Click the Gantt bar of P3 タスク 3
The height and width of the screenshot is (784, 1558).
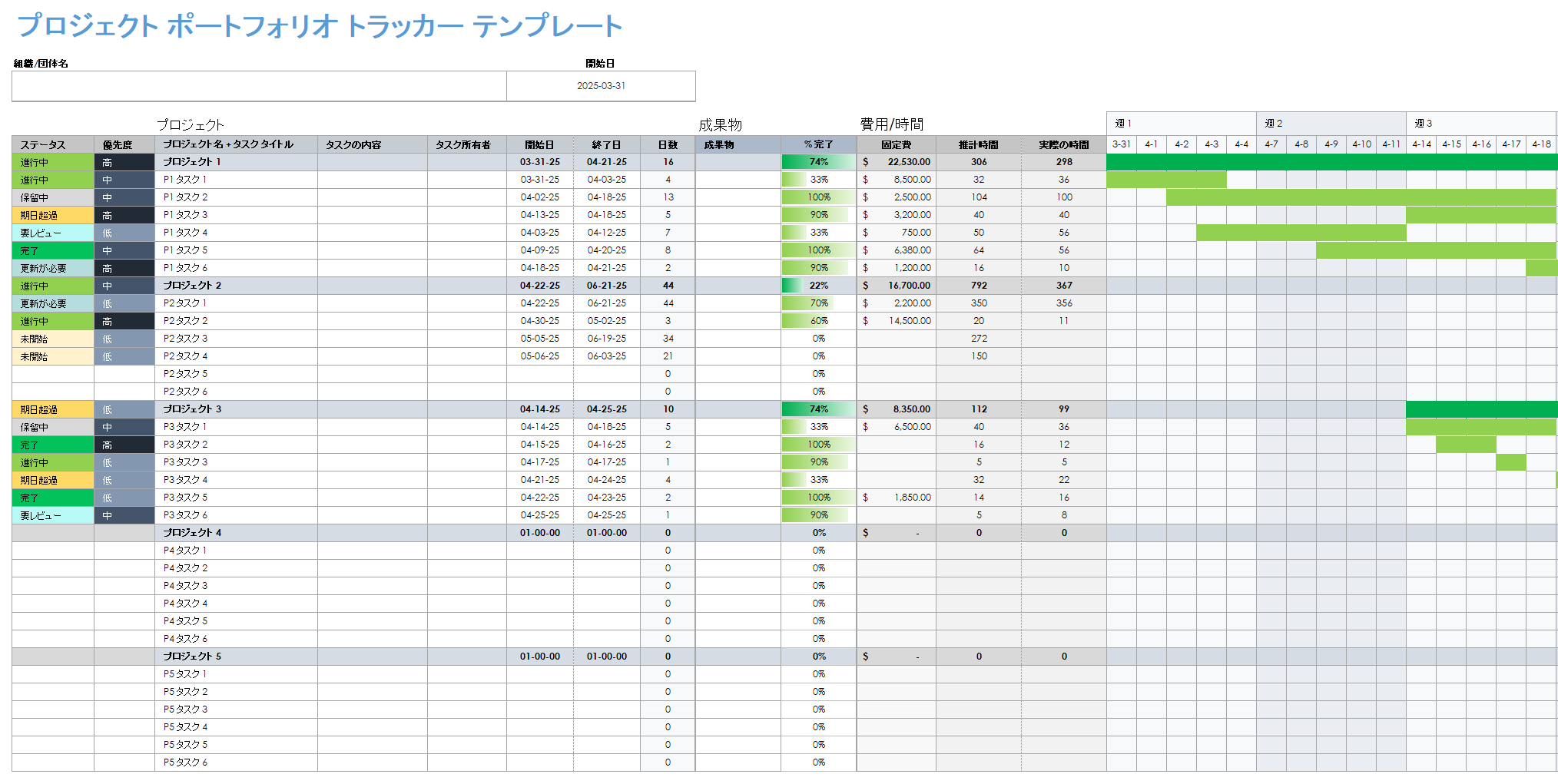[1511, 462]
